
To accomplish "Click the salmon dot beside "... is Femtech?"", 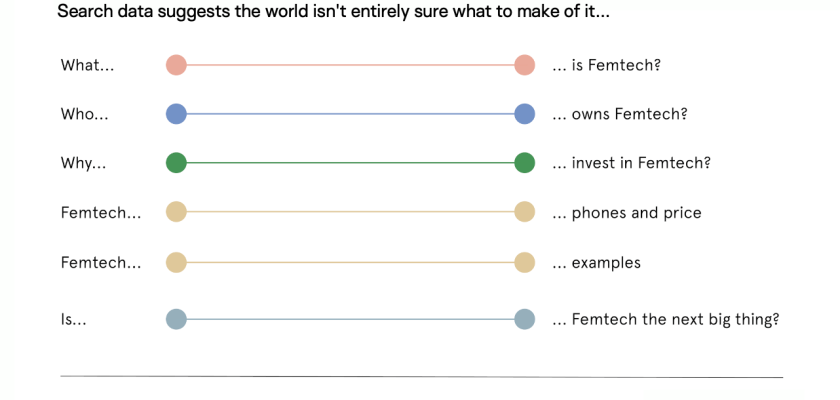I will pos(524,65).
